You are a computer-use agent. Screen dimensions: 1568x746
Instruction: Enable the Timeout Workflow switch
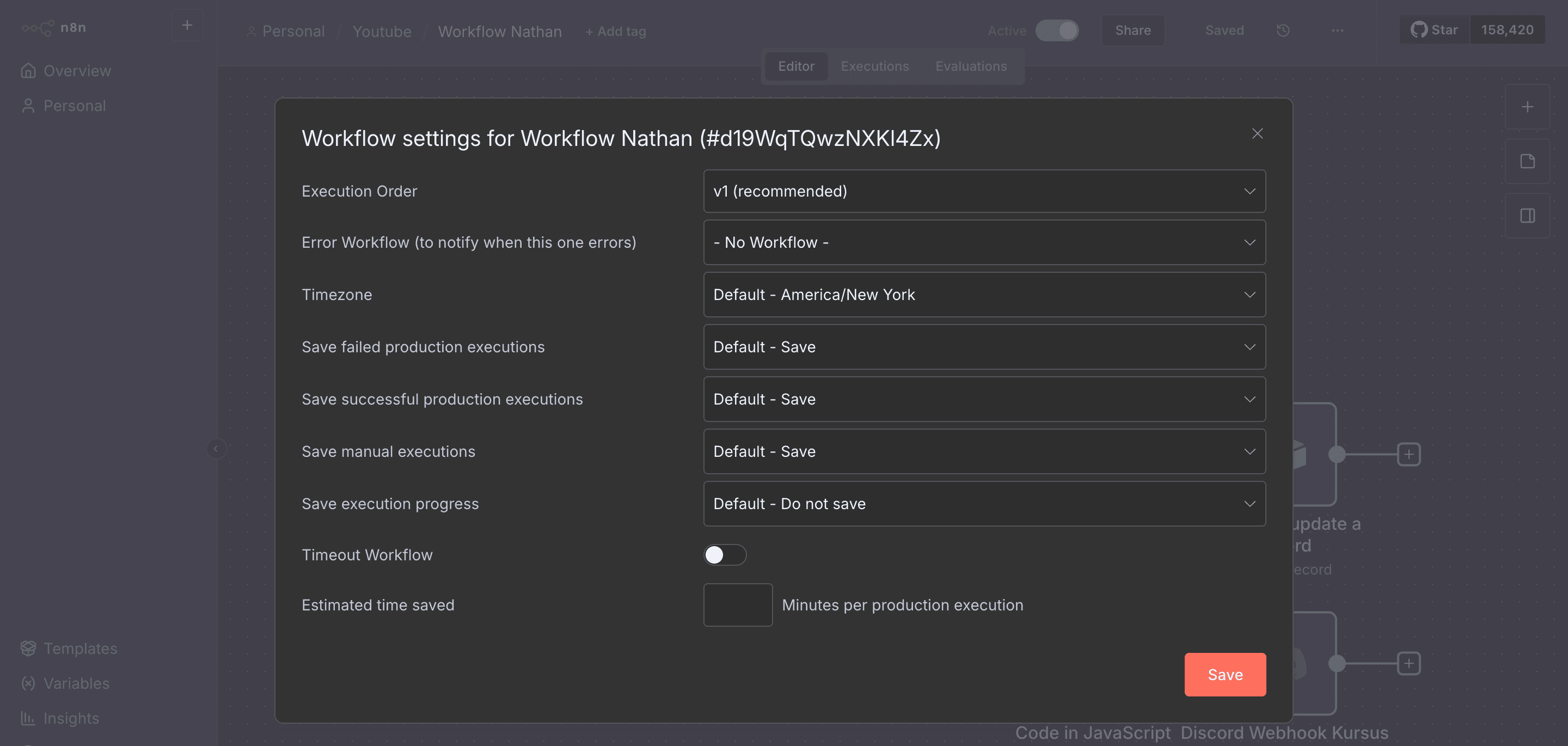click(724, 555)
